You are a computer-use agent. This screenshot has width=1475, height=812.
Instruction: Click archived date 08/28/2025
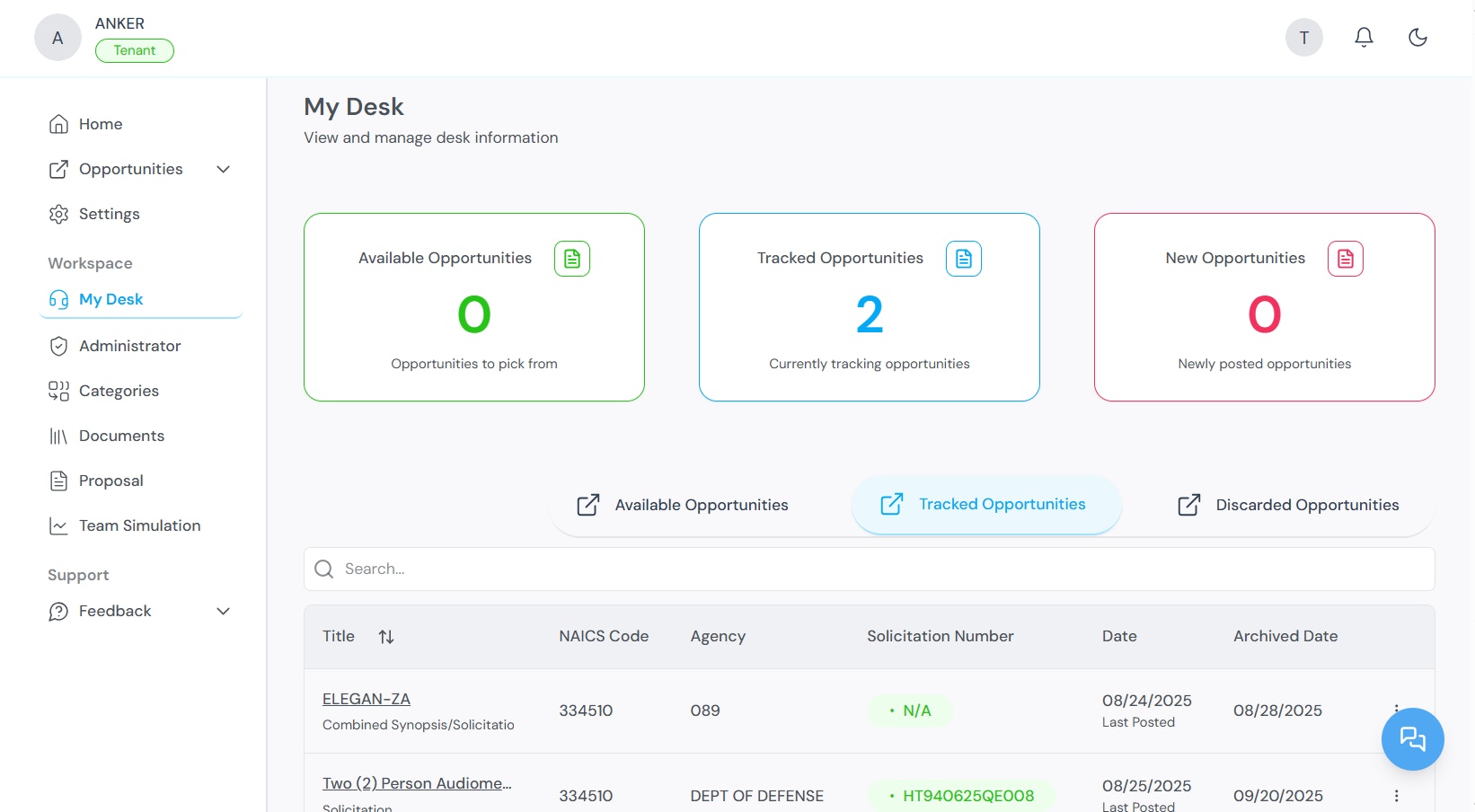coord(1277,710)
